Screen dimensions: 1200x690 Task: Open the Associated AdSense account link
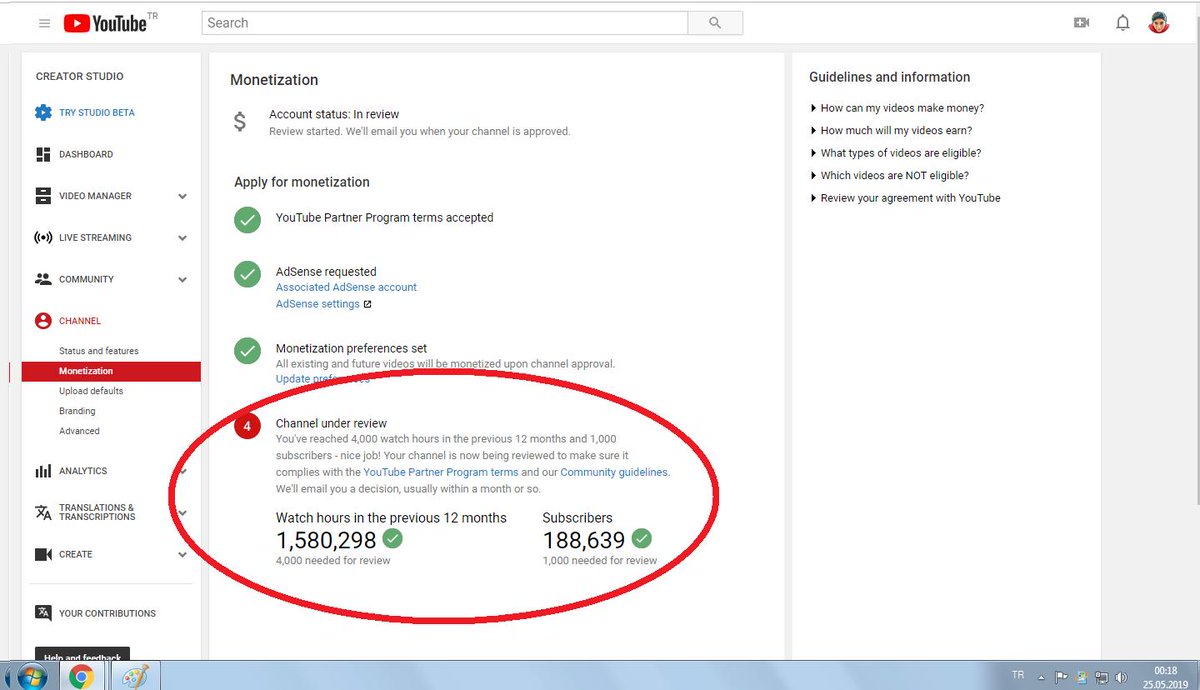click(x=346, y=287)
